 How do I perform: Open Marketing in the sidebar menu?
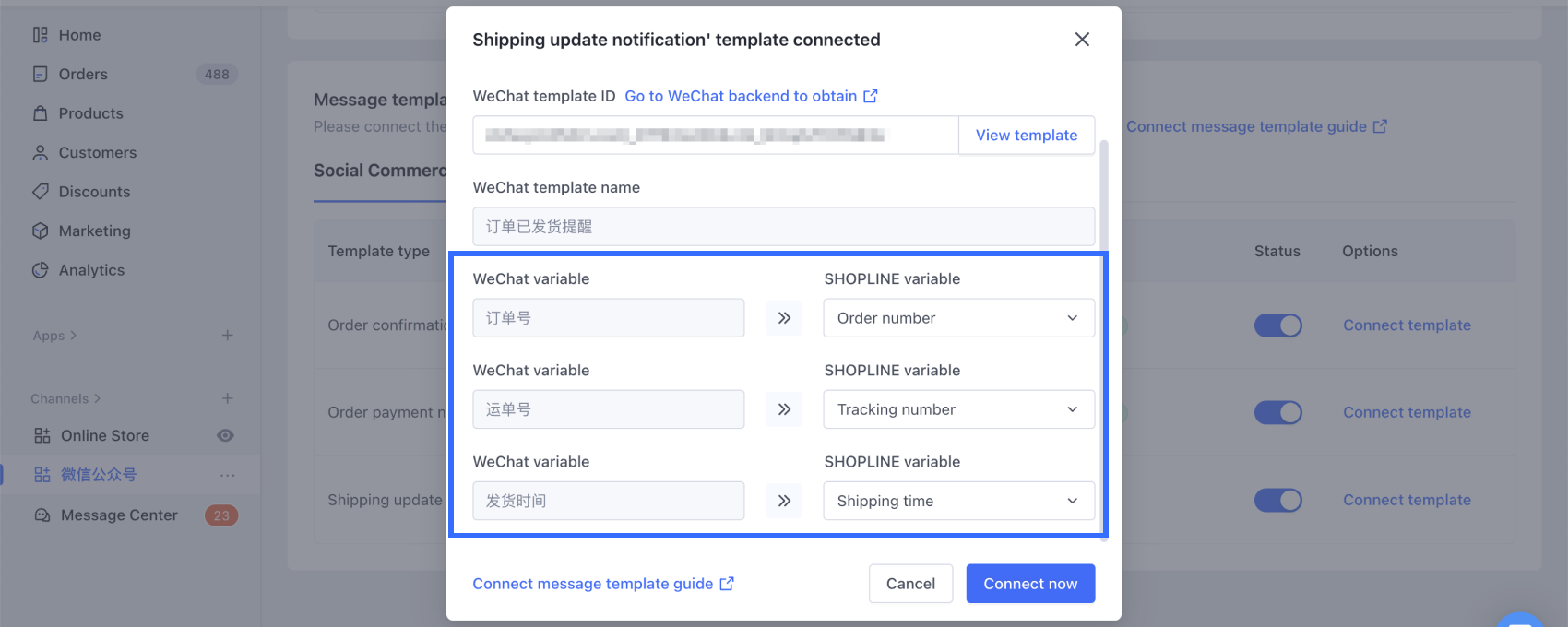point(94,231)
